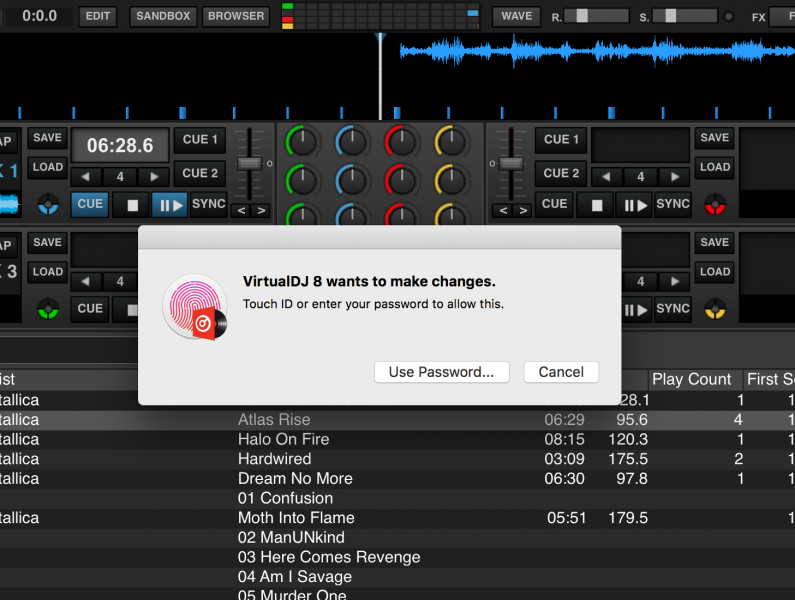Click the green deck indicator icon on the lower-left deck
The height and width of the screenshot is (600, 795).
(x=47, y=308)
